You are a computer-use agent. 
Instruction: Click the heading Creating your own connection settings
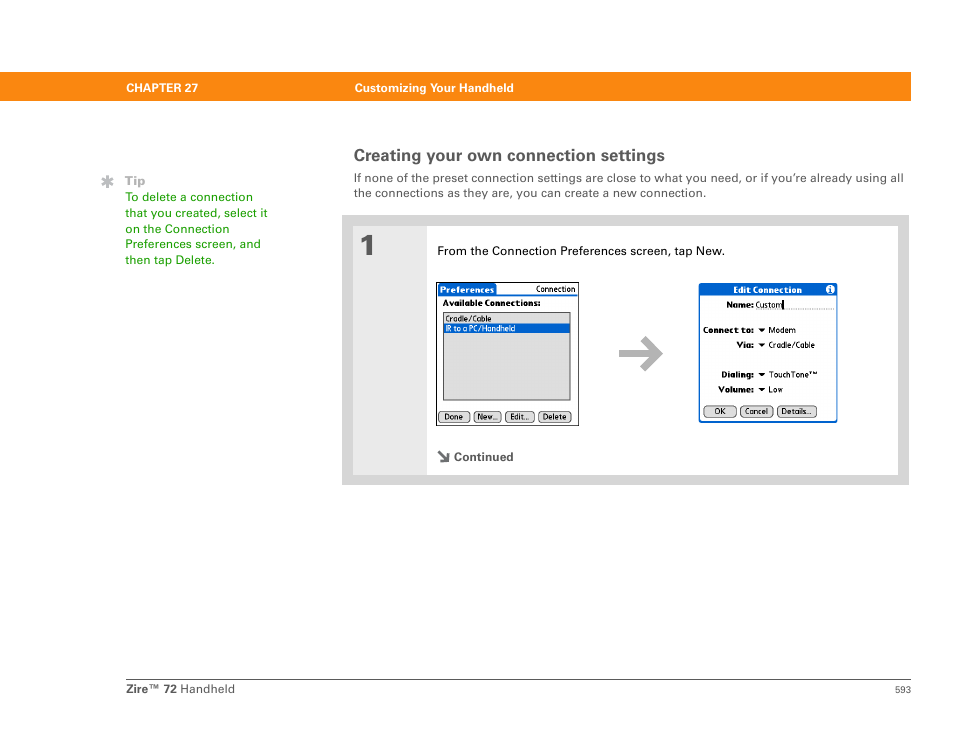click(509, 156)
